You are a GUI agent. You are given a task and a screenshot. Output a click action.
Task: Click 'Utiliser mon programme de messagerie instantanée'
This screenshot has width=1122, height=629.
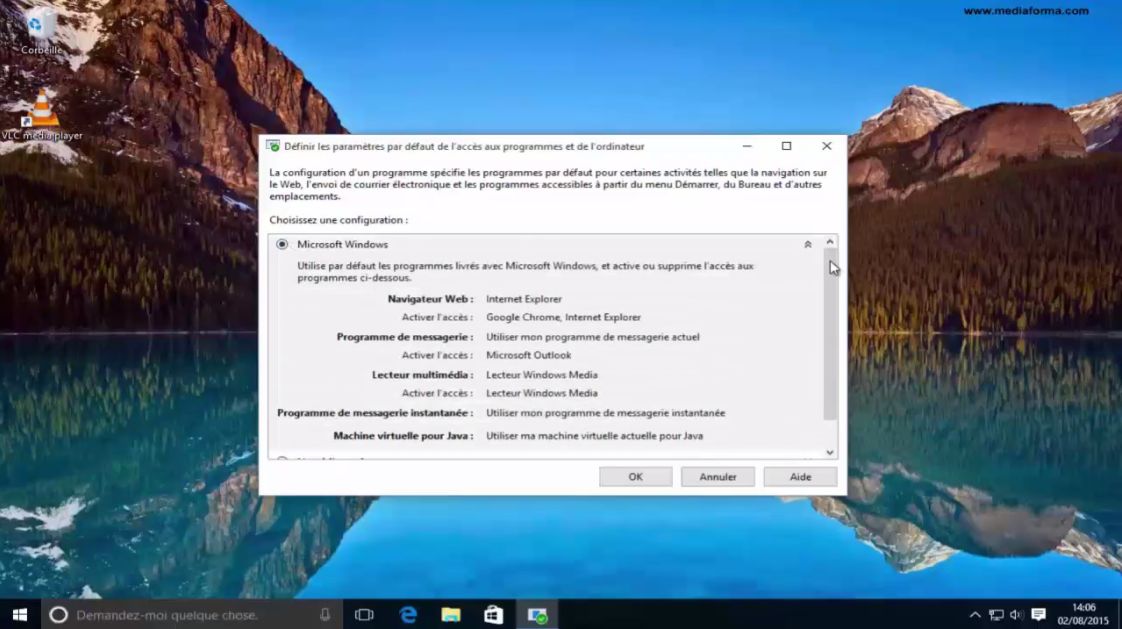[605, 413]
